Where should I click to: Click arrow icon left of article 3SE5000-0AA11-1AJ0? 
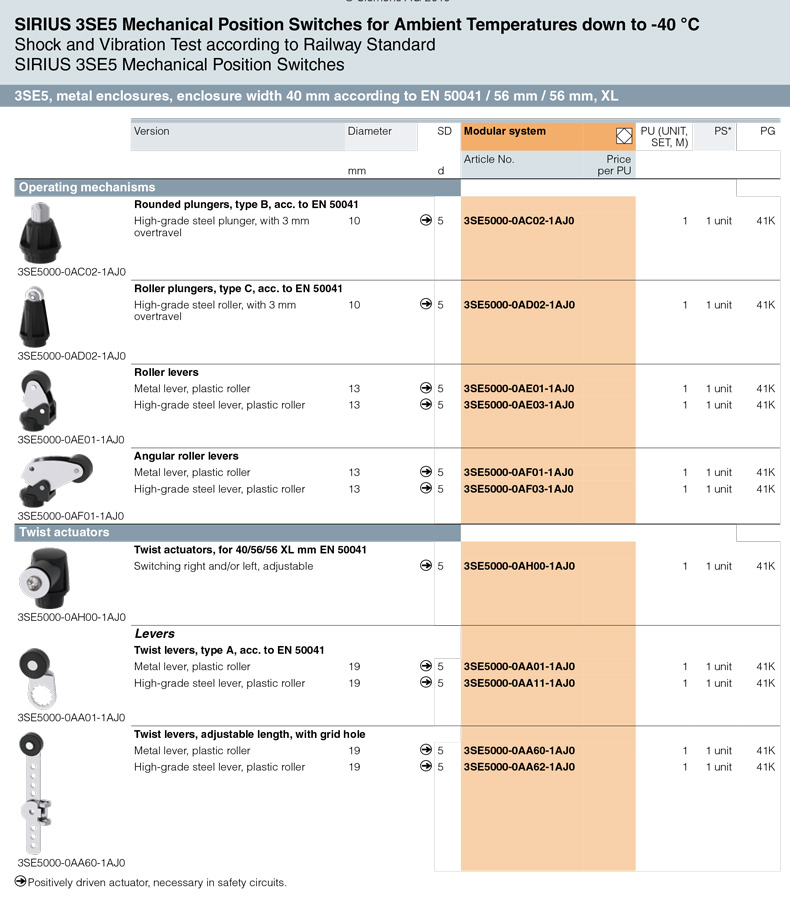pyautogui.click(x=426, y=683)
